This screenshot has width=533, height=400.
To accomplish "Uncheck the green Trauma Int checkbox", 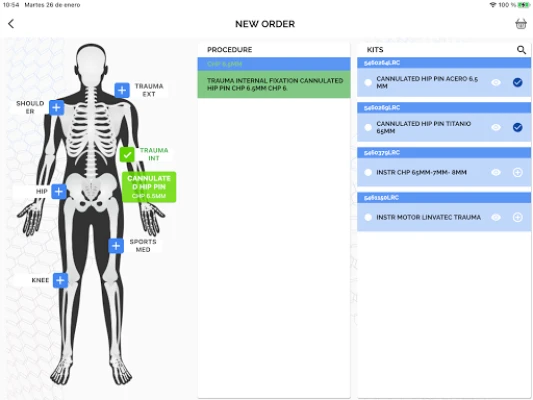I will [x=127, y=155].
